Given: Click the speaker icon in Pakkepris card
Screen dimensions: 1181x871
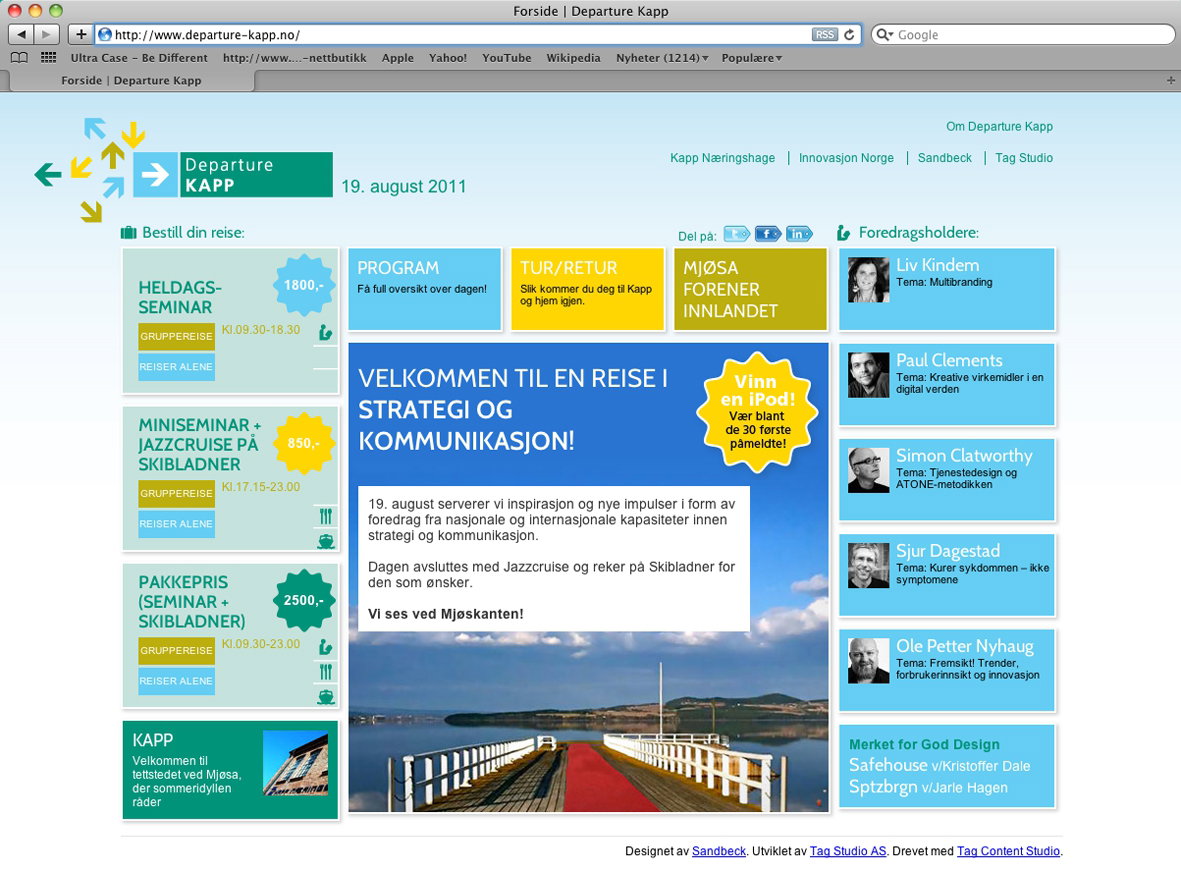Looking at the screenshot, I should 325,646.
